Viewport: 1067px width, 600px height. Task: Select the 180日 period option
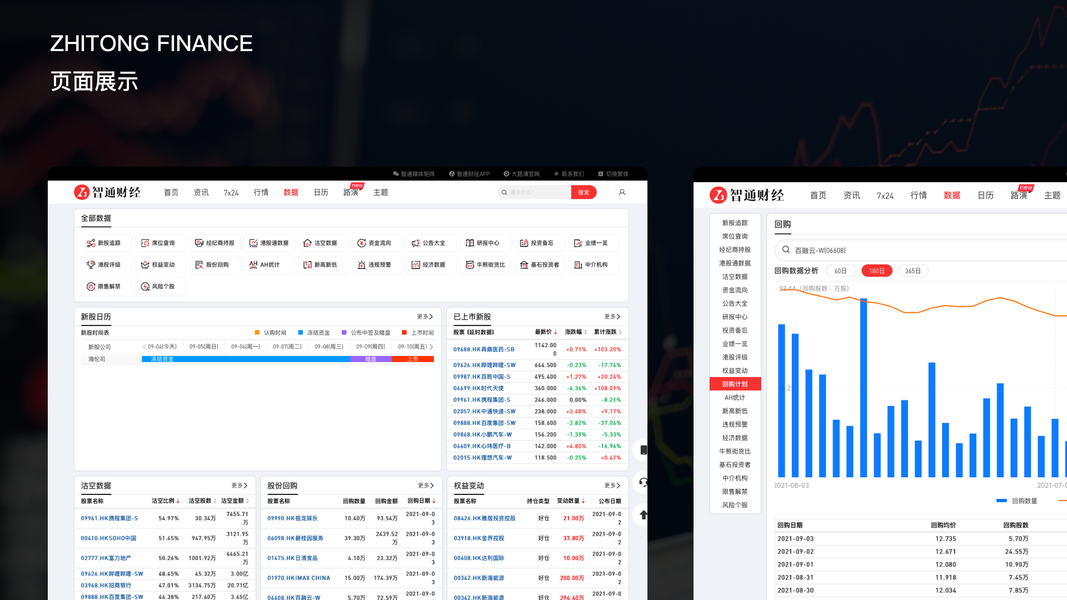(x=876, y=271)
